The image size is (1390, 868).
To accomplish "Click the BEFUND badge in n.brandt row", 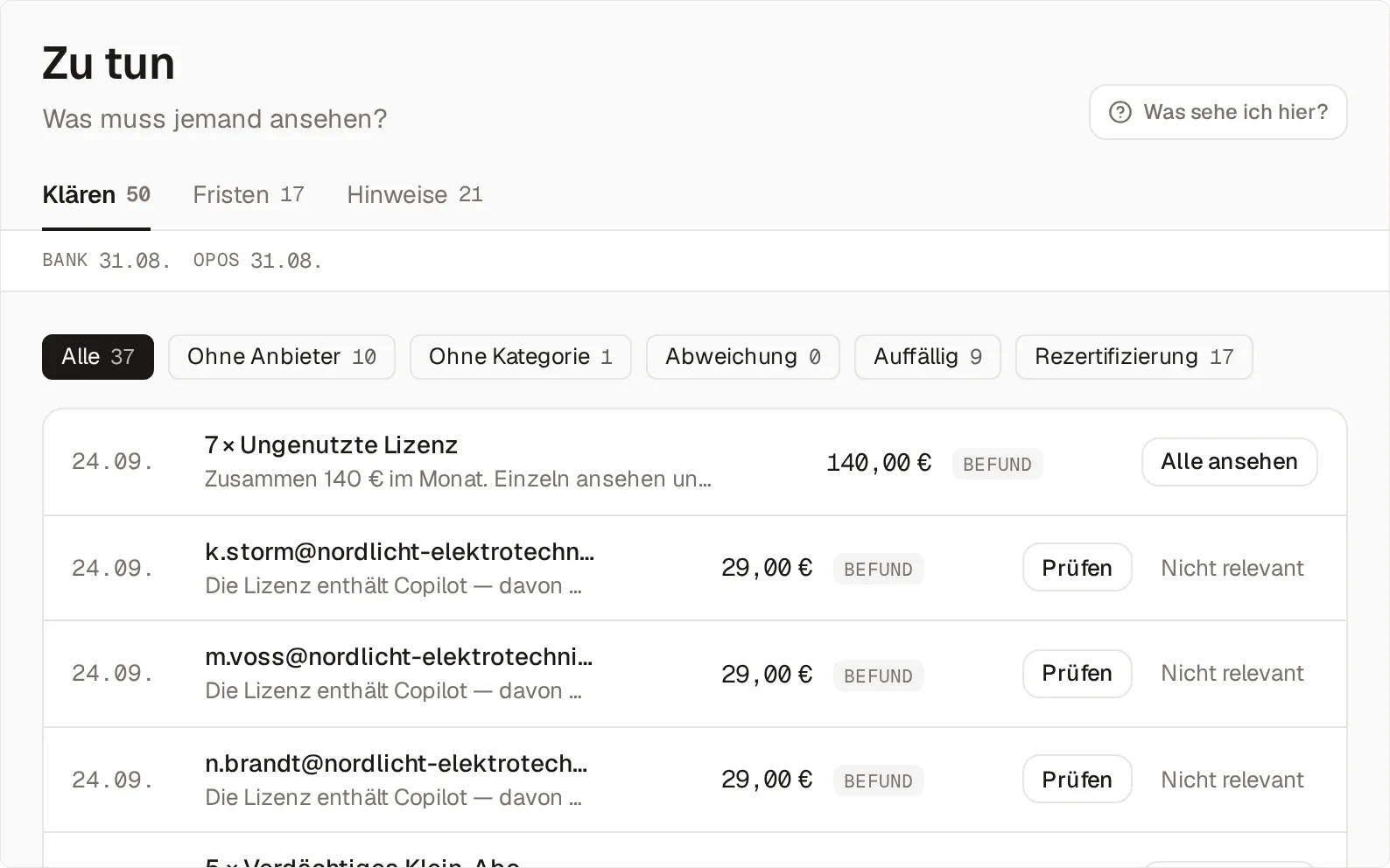I will pyautogui.click(x=878, y=781).
